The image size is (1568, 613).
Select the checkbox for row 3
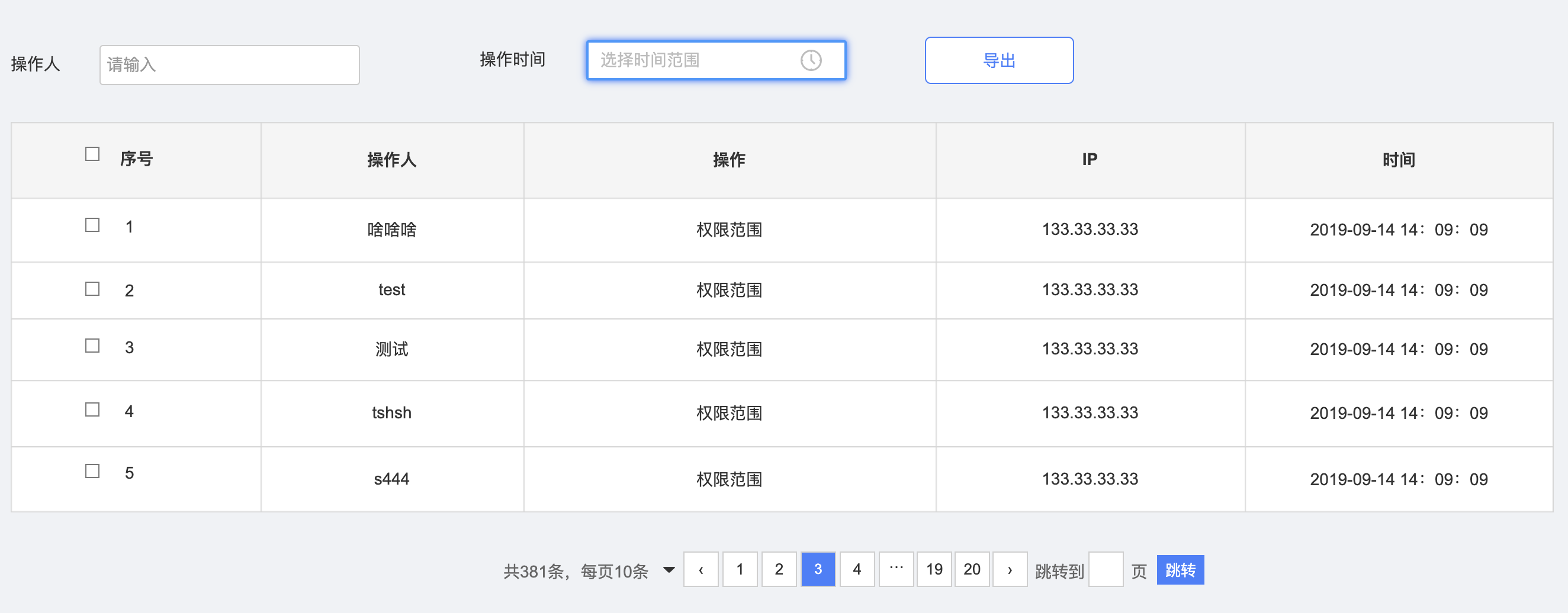pyautogui.click(x=92, y=346)
